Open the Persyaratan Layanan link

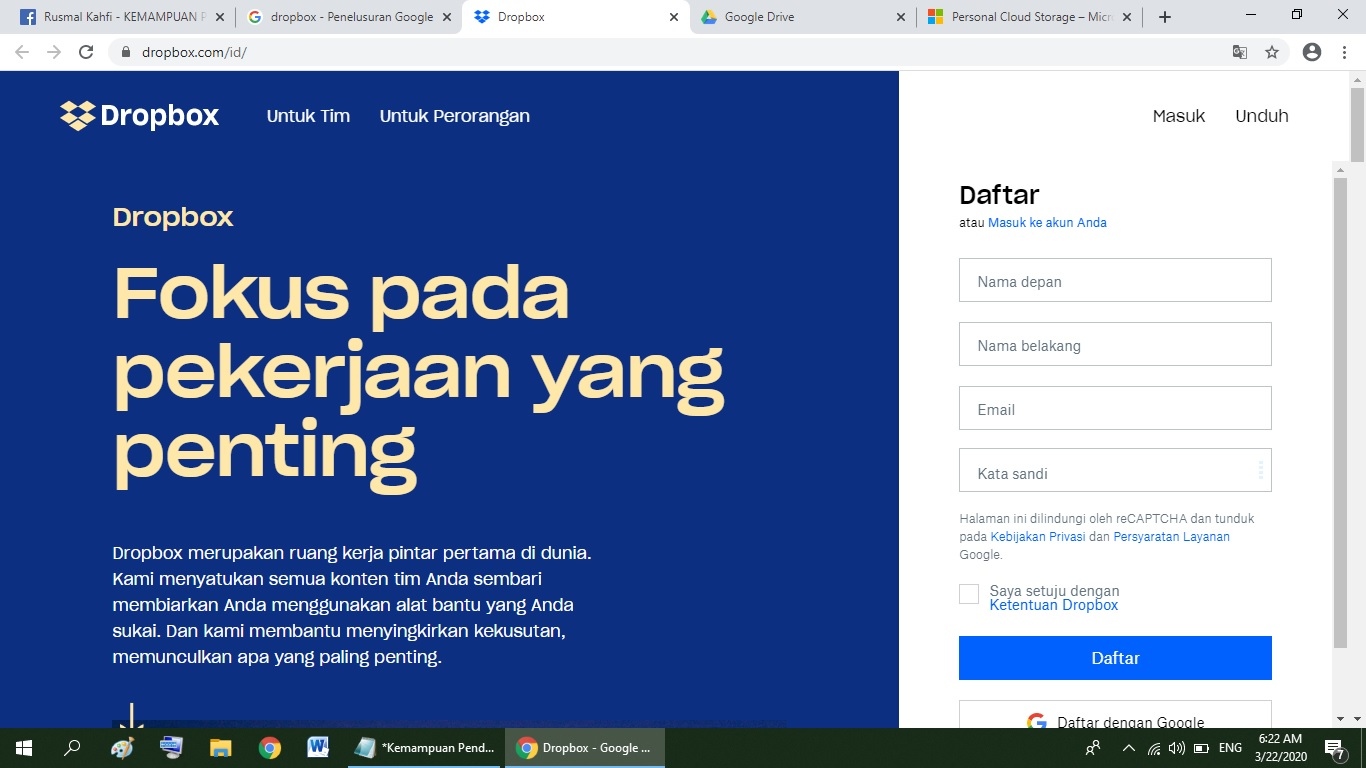point(1171,537)
